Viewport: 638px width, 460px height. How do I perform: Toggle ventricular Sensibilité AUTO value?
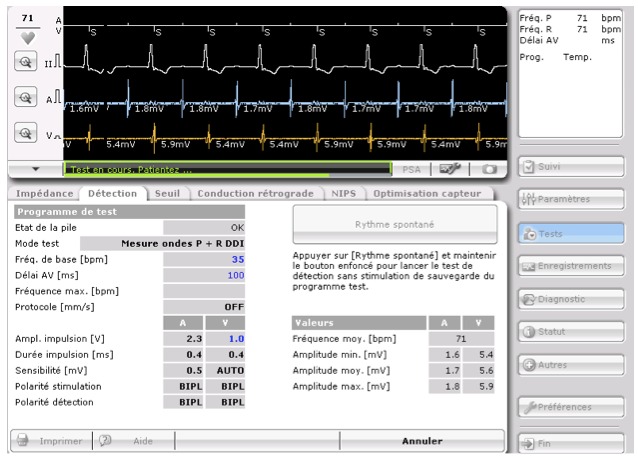(225, 370)
